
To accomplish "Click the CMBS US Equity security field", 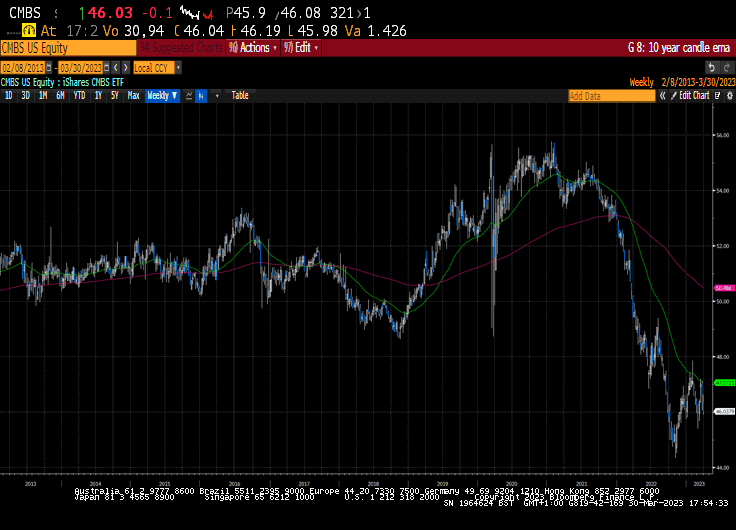I will [x=69, y=48].
